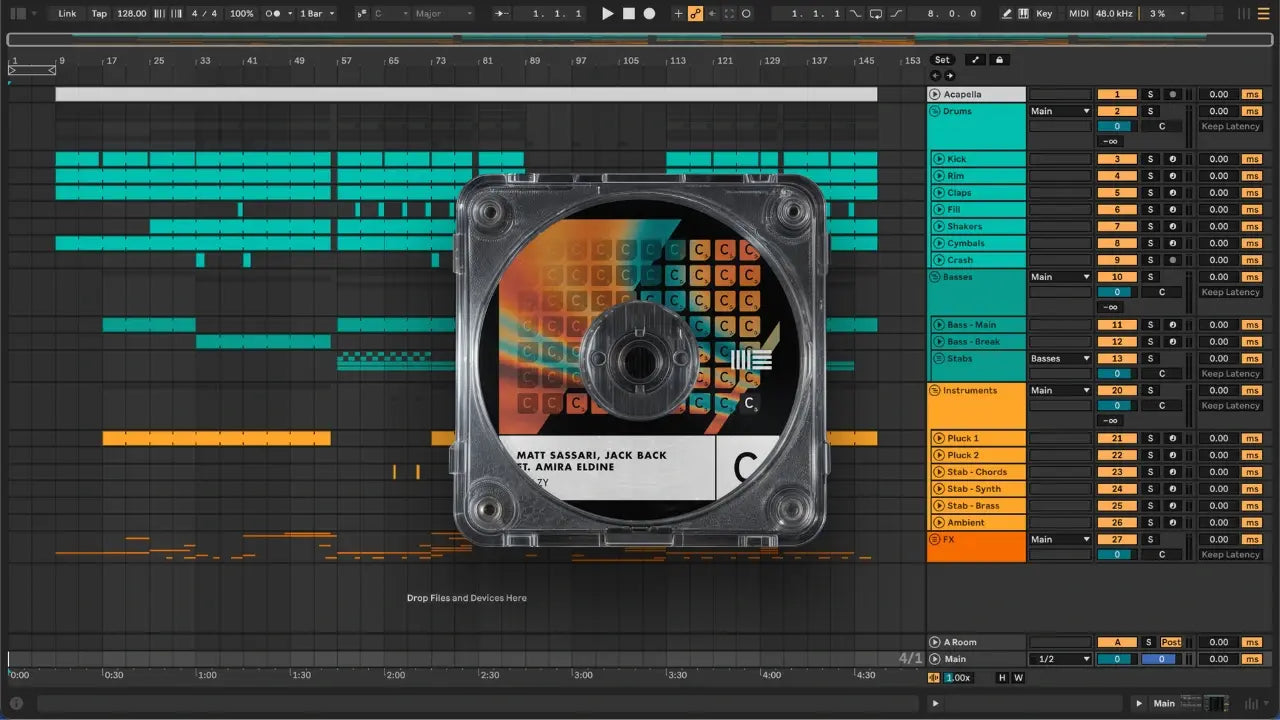This screenshot has height=720, width=1280.
Task: Click the Arrangement Record button
Action: 649,14
